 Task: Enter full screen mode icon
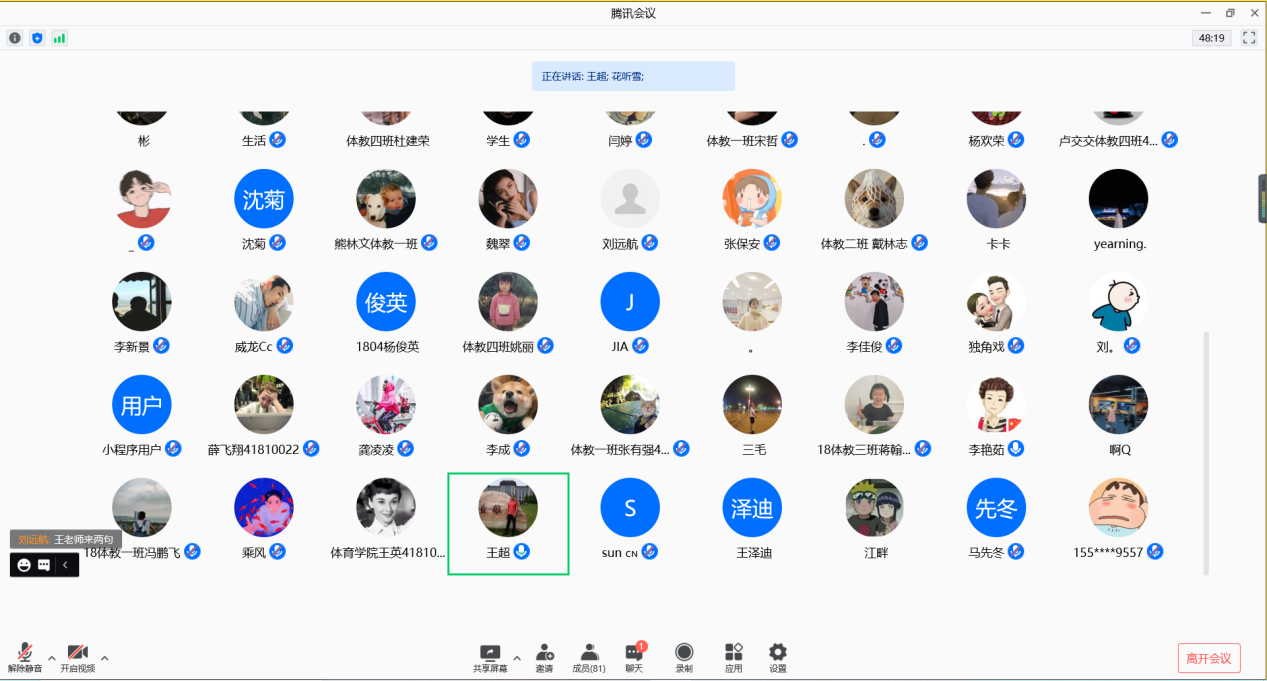click(x=1249, y=38)
